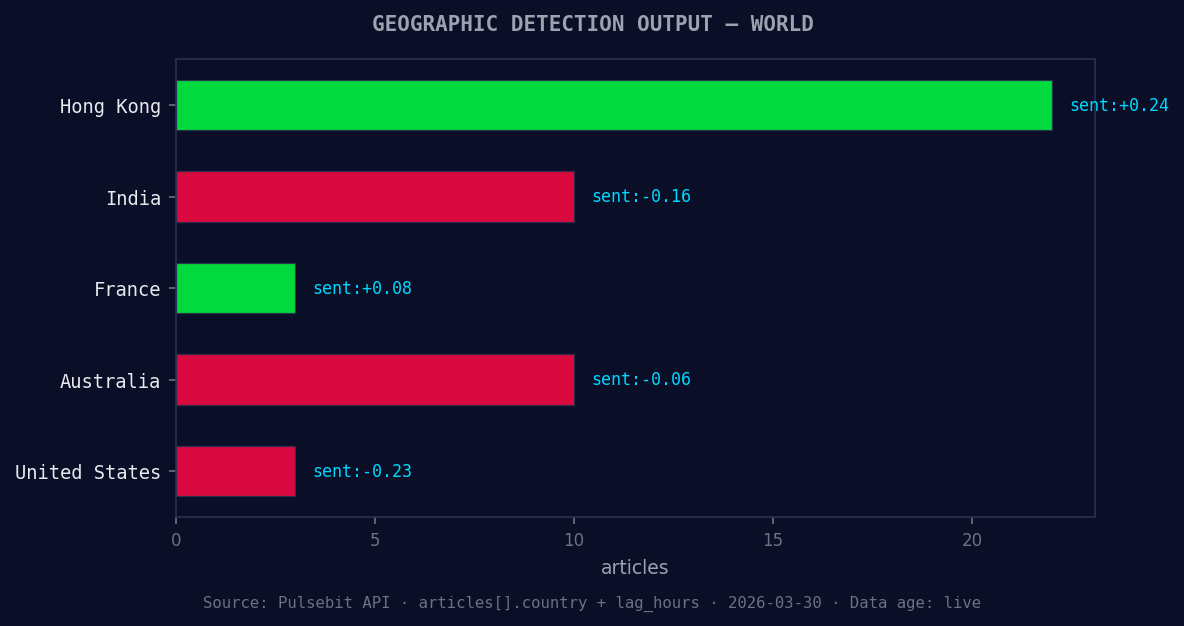This screenshot has width=1184, height=626.
Task: Click the sent:+0.08 annotation
Action: (x=362, y=287)
